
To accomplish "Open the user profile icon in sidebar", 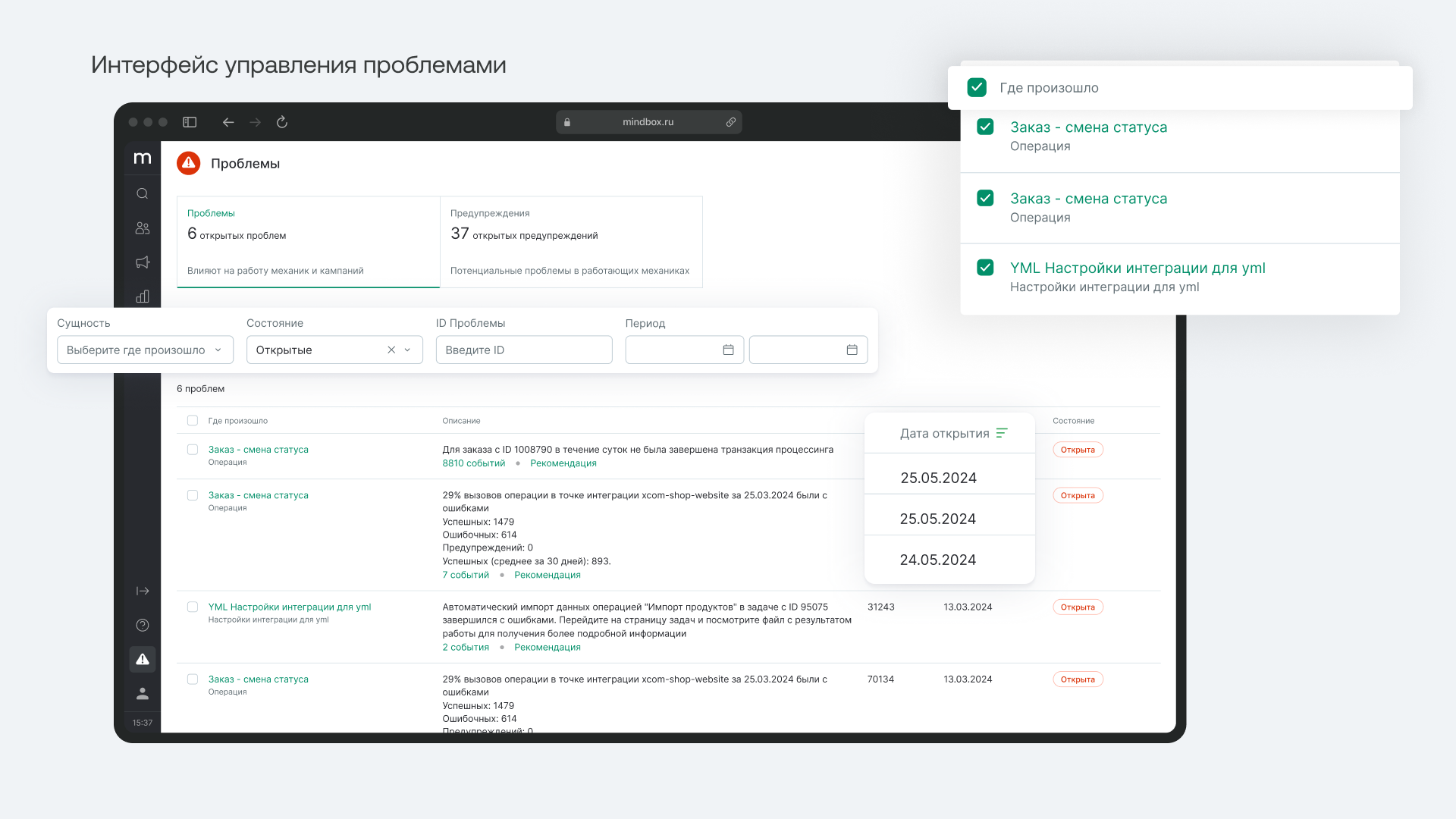I will pyautogui.click(x=142, y=693).
